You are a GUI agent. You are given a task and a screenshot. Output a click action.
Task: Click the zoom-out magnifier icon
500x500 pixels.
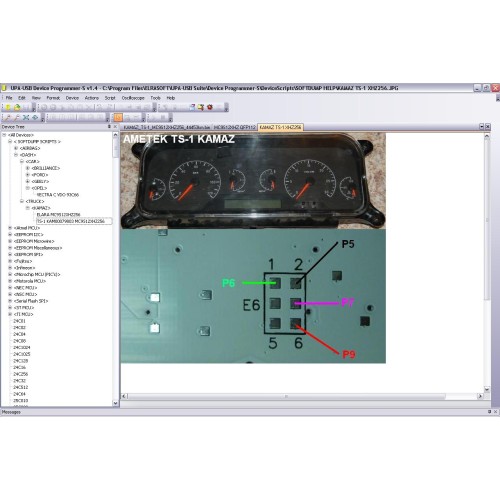[x=17, y=117]
